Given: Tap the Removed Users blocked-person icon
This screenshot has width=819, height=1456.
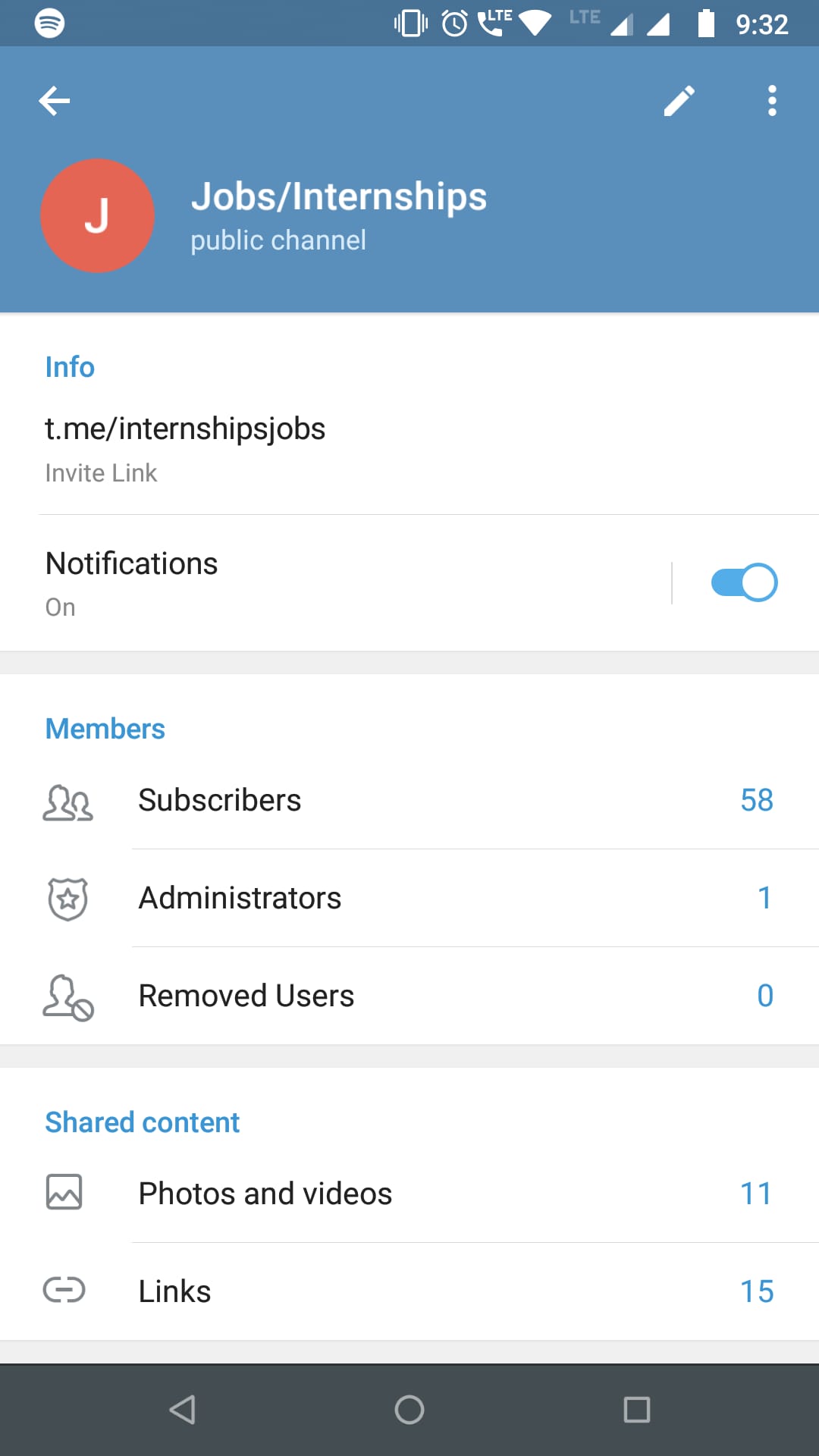Looking at the screenshot, I should coord(67,997).
